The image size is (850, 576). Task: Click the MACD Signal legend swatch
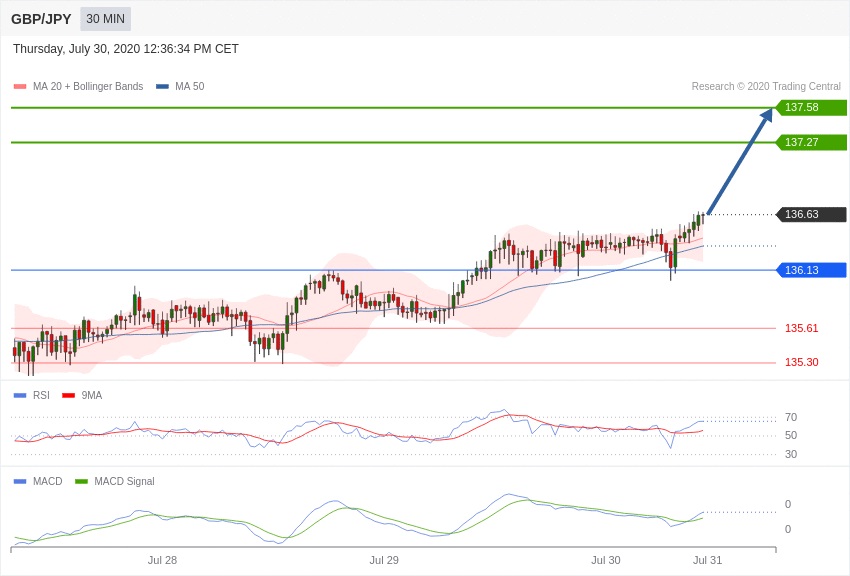click(x=81, y=481)
